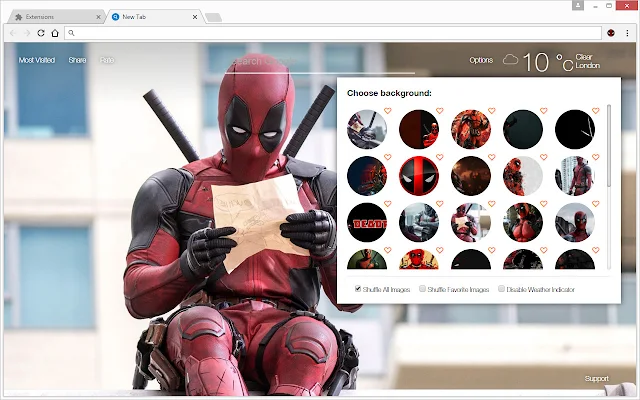Choose the first background thumbnail in top row

[x=367, y=129]
